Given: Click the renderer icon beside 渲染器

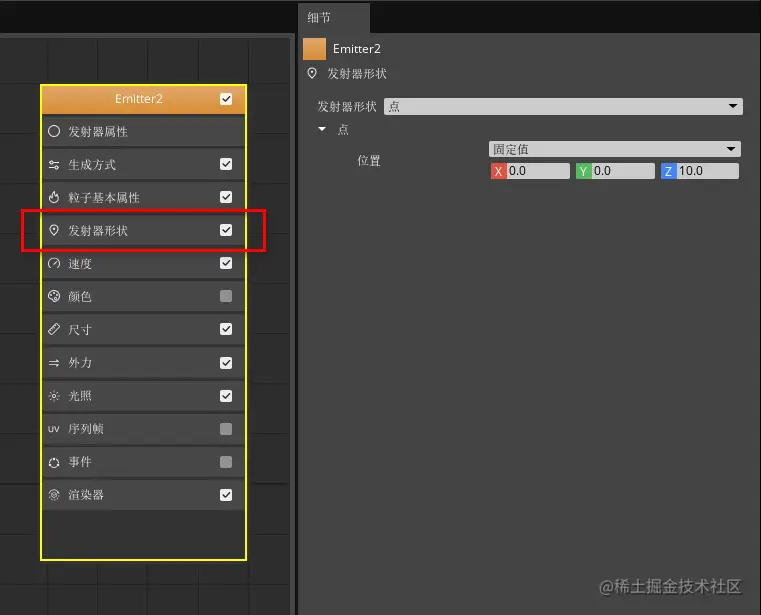Looking at the screenshot, I should click(x=54, y=495).
